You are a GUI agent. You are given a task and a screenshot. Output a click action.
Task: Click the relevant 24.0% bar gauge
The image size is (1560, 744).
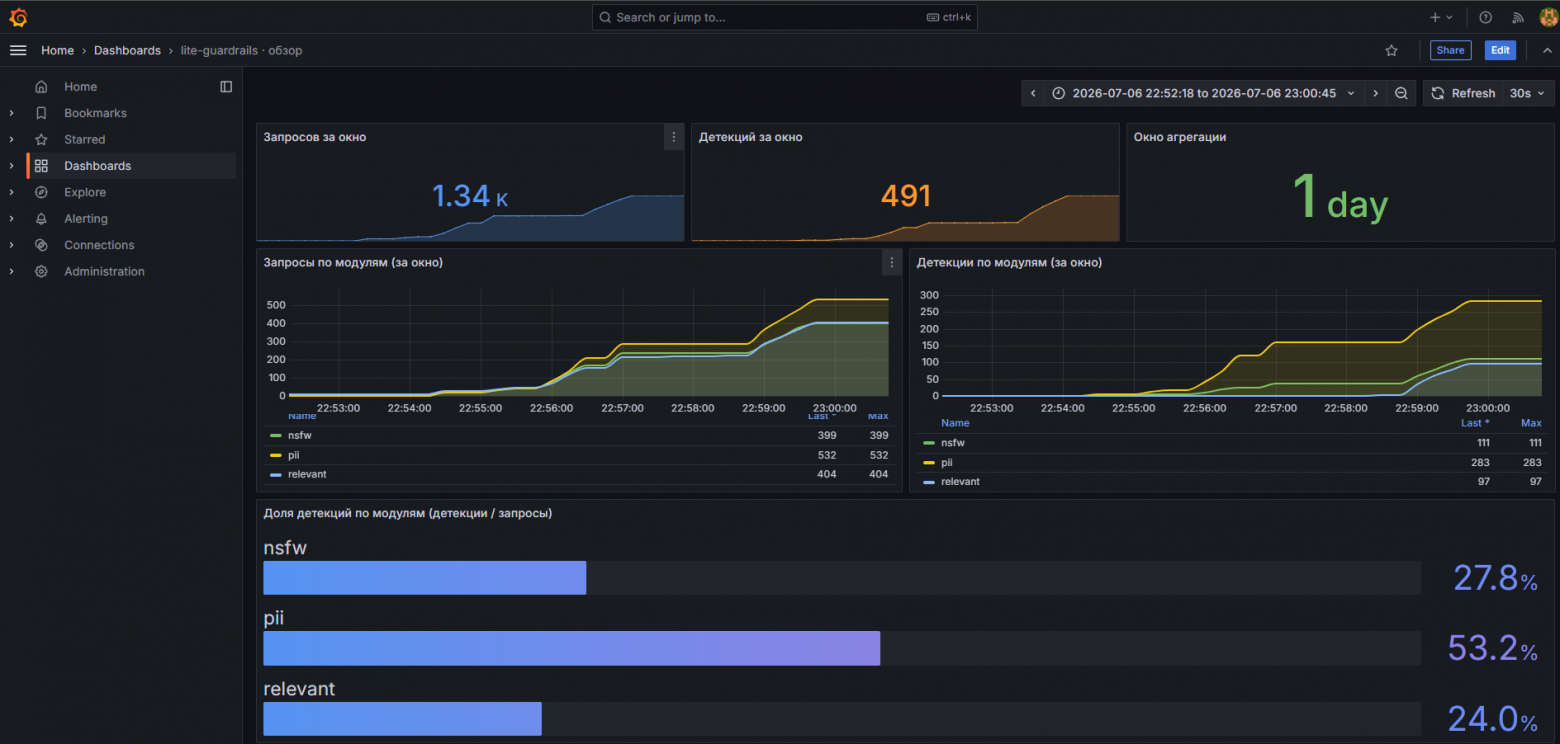[842, 719]
